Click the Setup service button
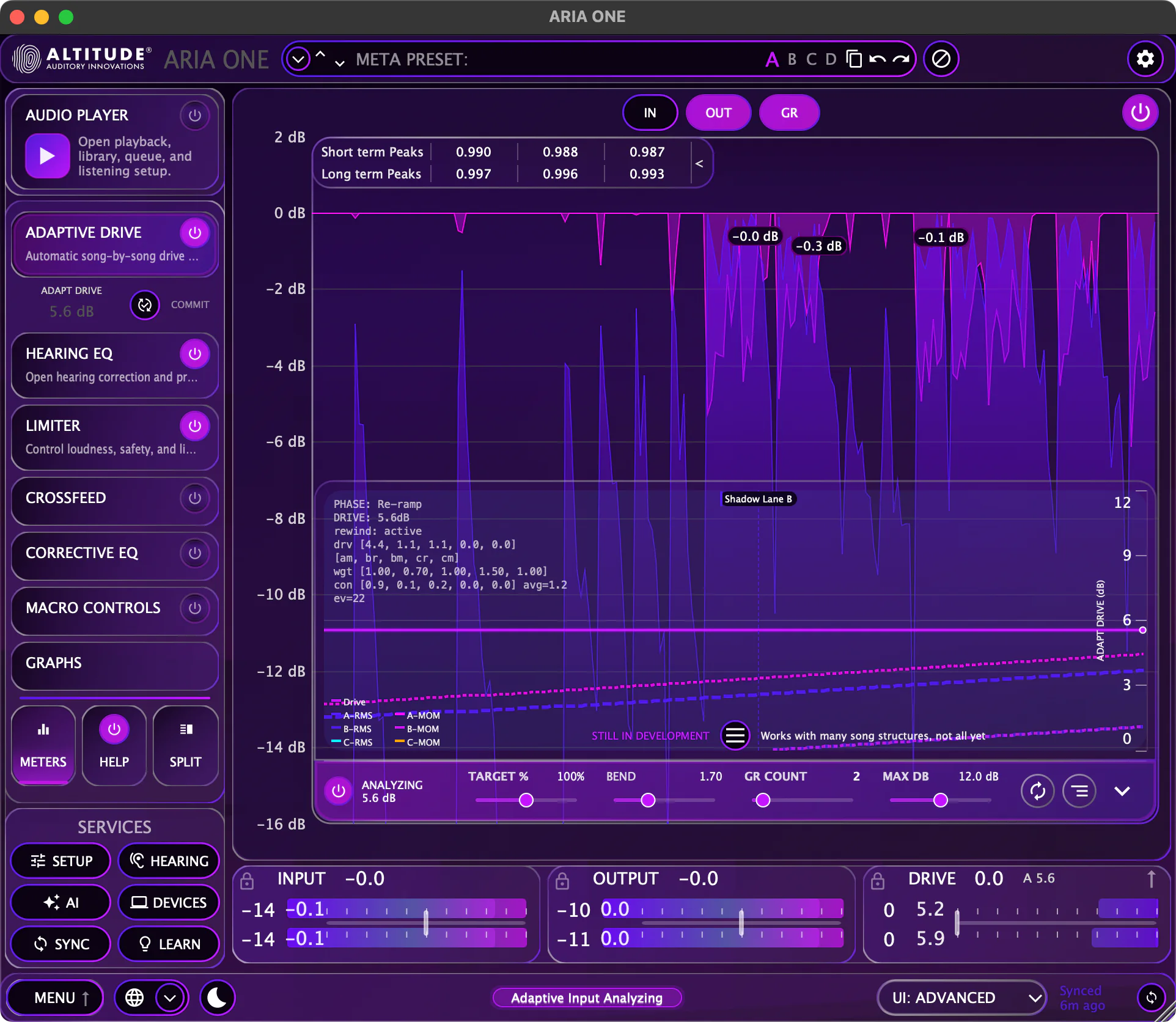Viewport: 1176px width, 1022px height. (x=61, y=861)
